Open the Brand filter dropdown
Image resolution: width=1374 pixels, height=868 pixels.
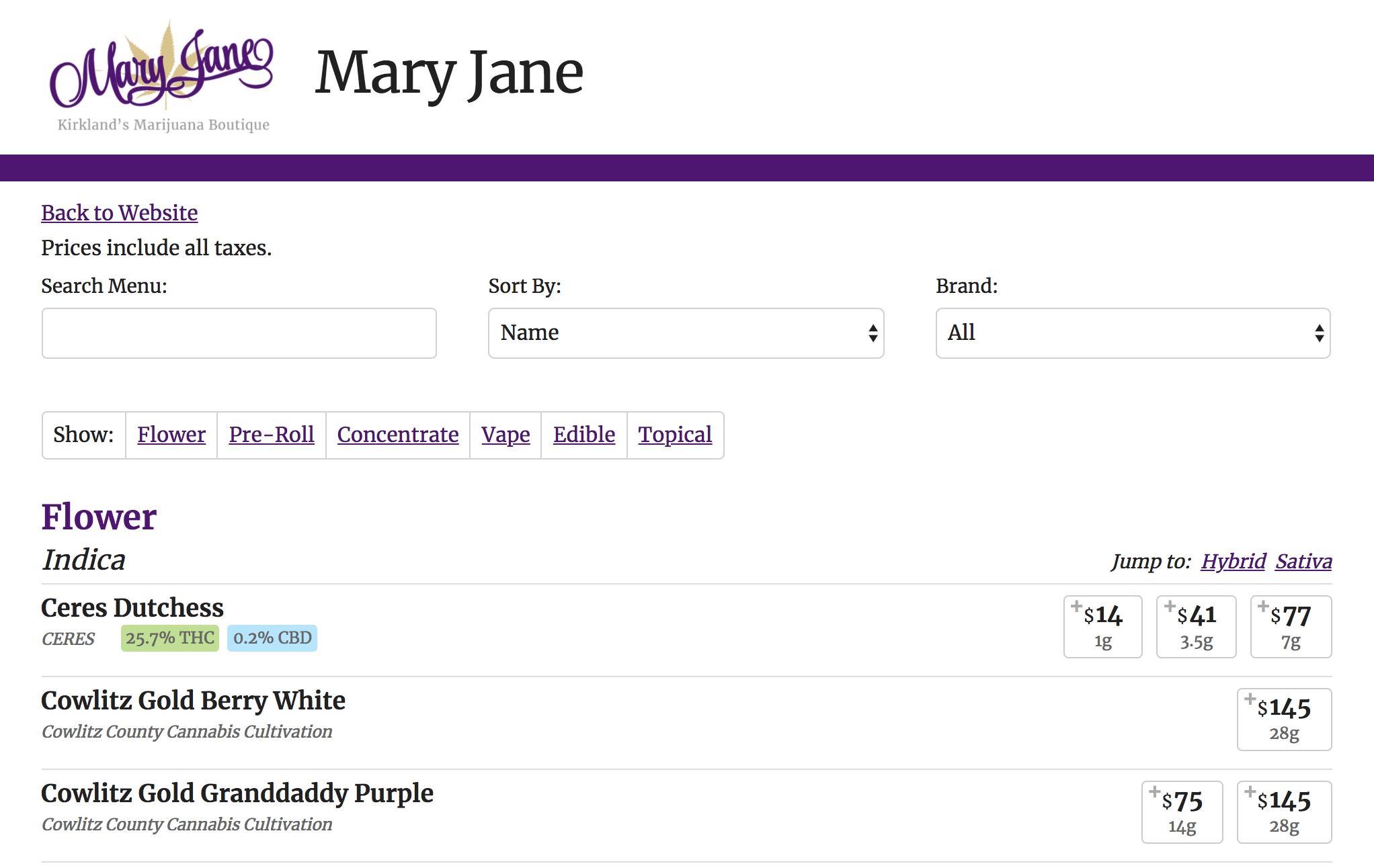(x=1133, y=333)
